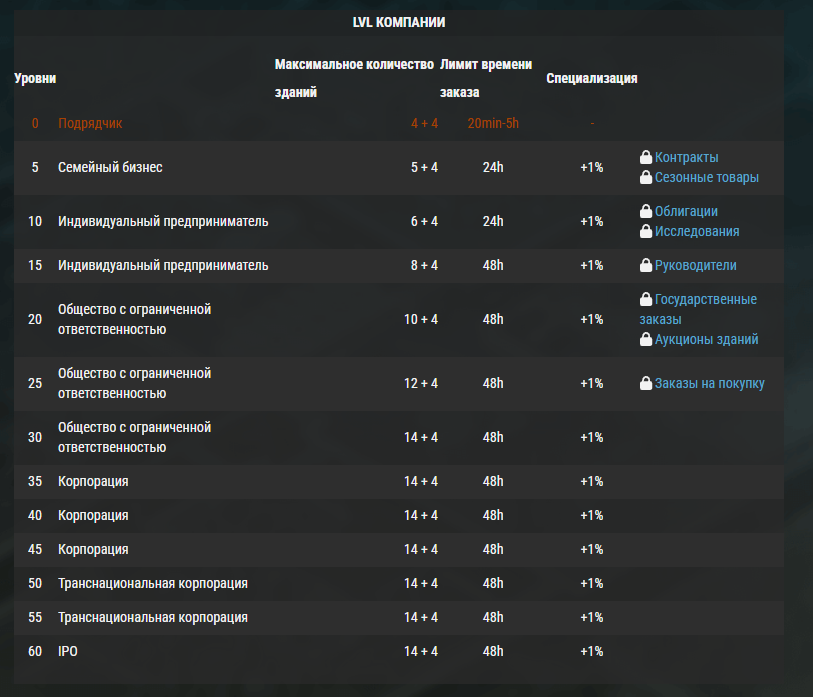The width and height of the screenshot is (813, 697).
Task: Open the Руководители link
Action: click(695, 266)
